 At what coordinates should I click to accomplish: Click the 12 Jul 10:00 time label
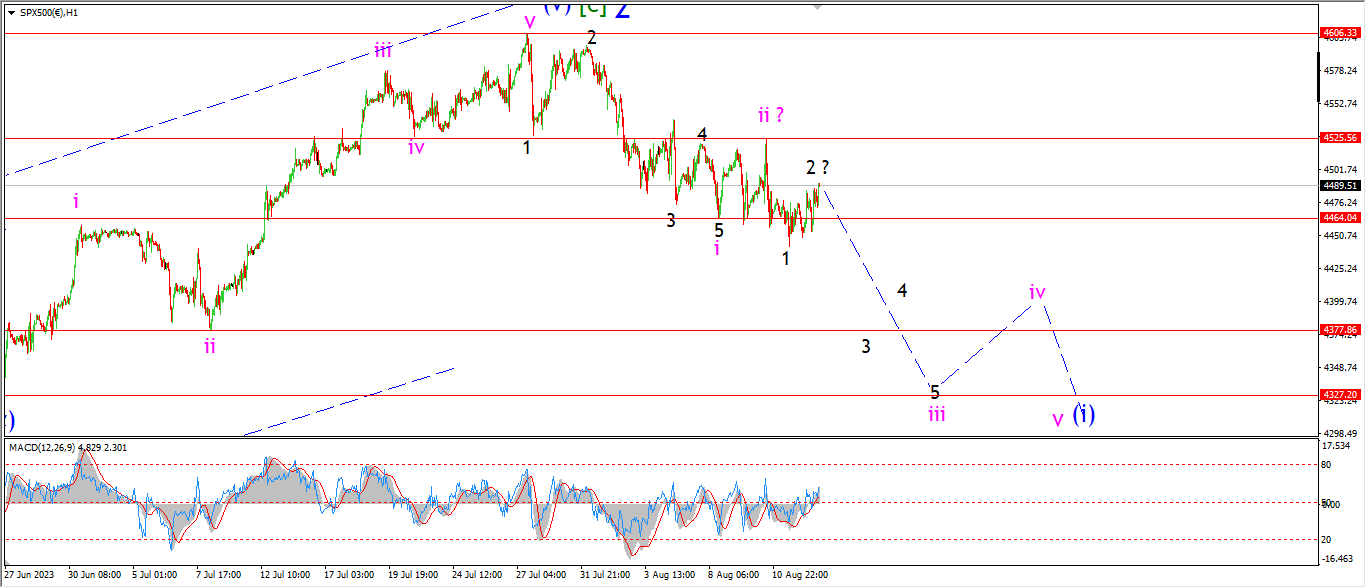tap(287, 575)
